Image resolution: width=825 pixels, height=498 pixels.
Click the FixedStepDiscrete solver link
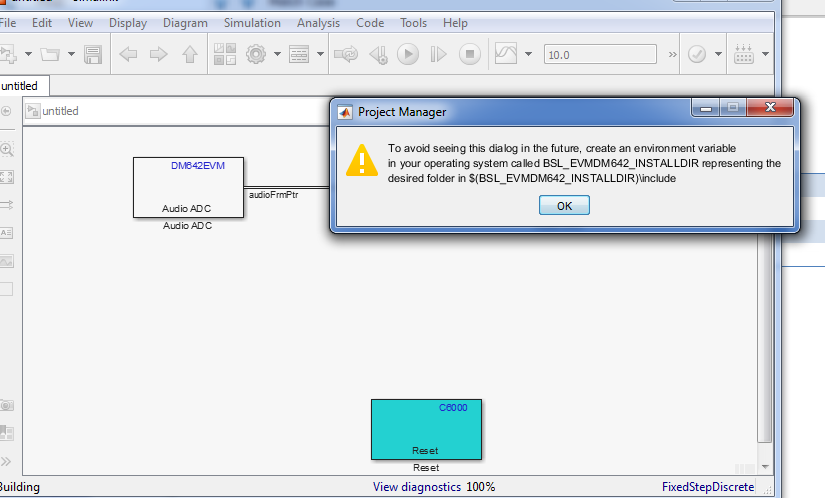tap(708, 487)
